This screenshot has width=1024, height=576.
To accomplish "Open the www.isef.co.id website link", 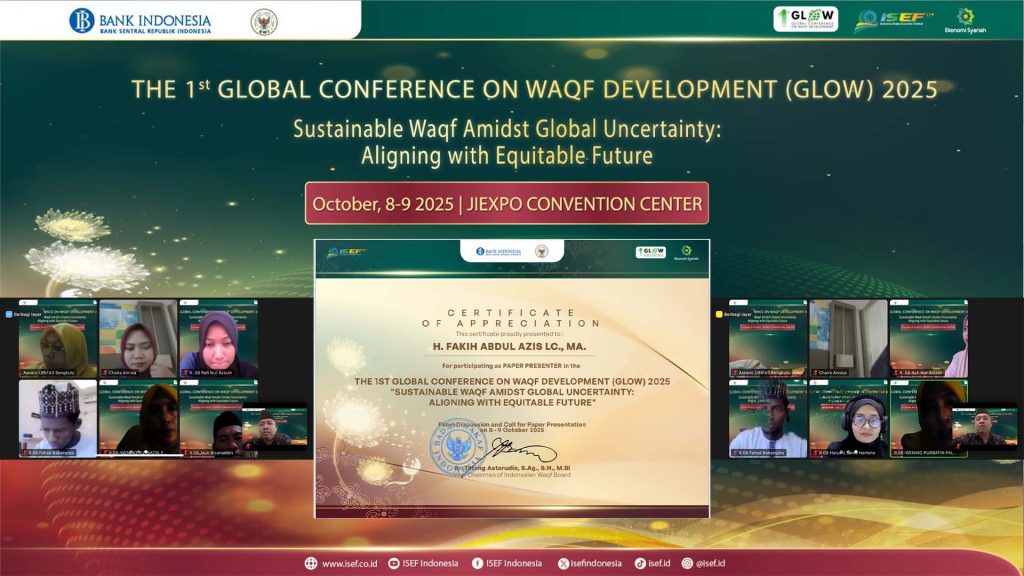I will tap(349, 563).
